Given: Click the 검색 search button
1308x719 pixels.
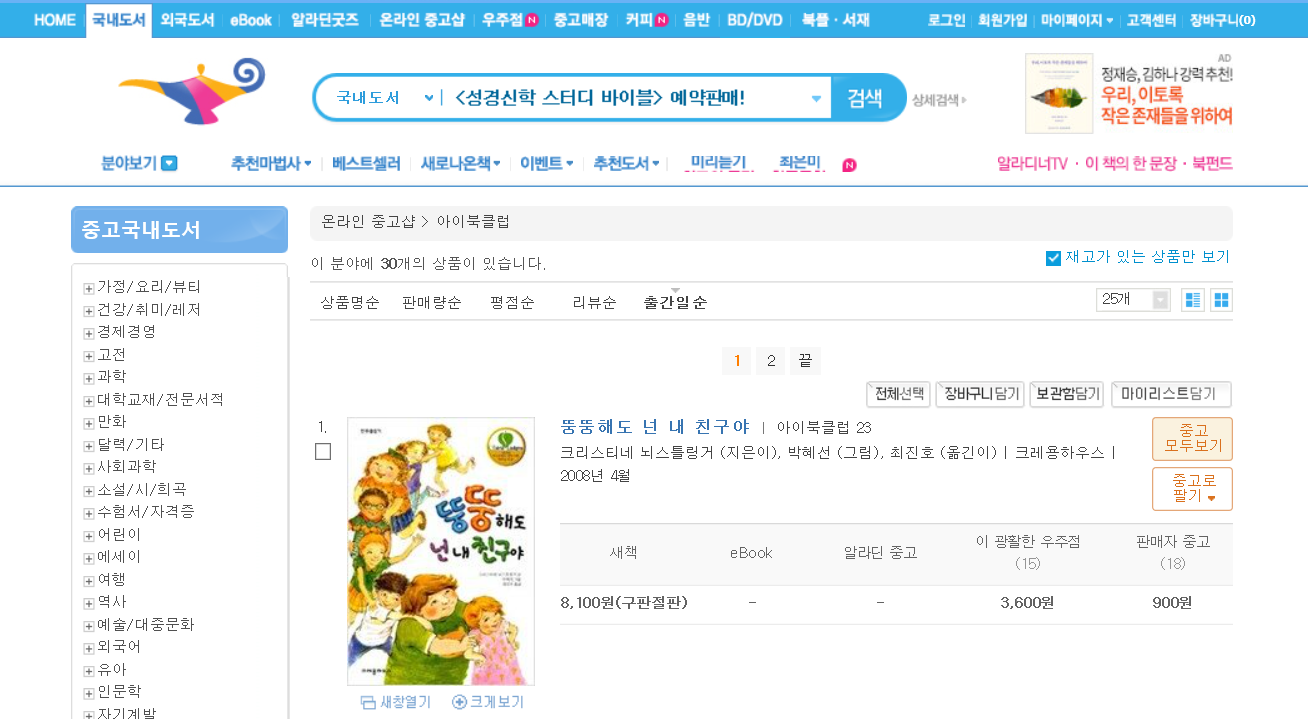Looking at the screenshot, I should (x=866, y=98).
